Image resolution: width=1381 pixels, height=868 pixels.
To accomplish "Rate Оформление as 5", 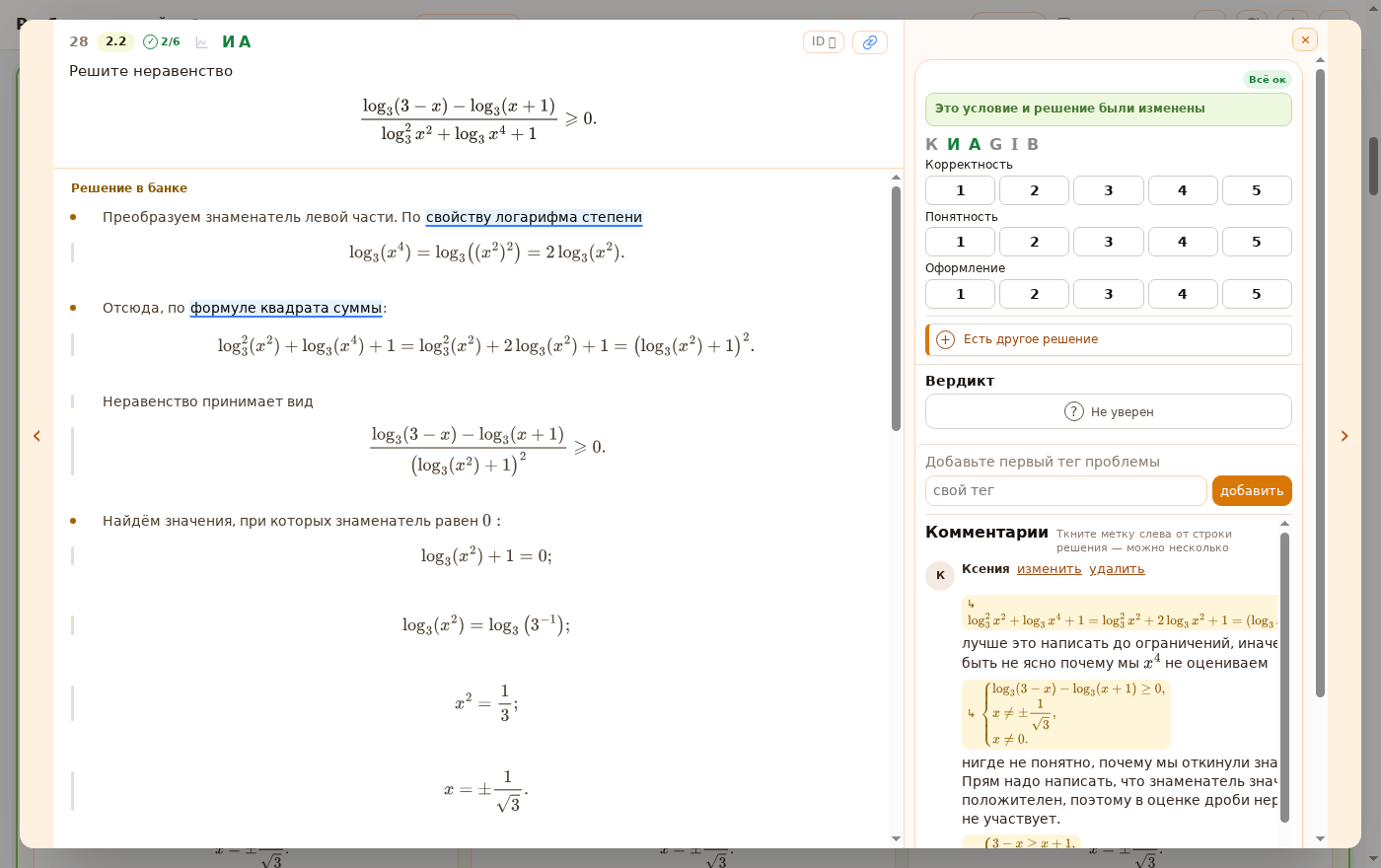I will coord(1257,294).
